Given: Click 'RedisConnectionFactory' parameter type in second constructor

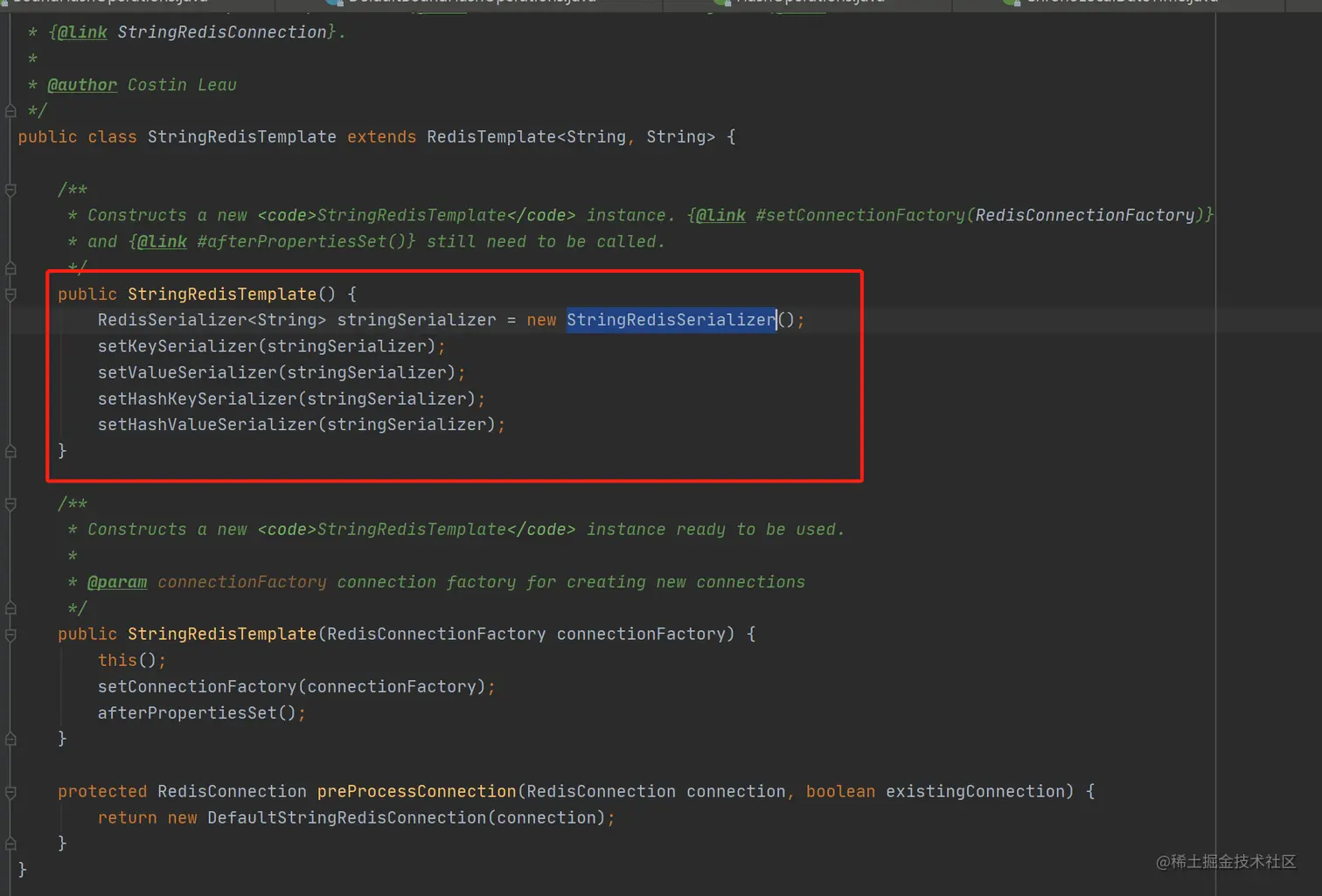Looking at the screenshot, I should 436,635.
